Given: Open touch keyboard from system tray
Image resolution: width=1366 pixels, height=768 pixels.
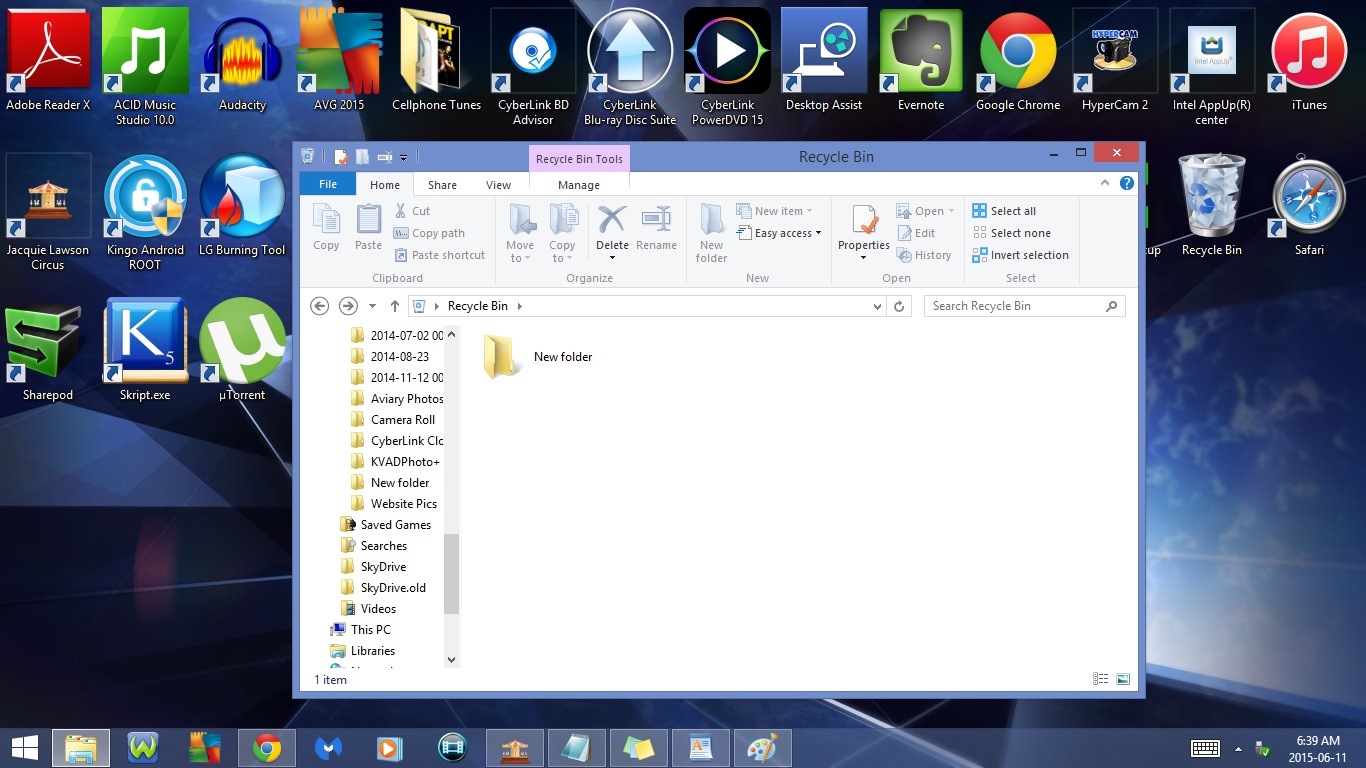Looking at the screenshot, I should 1205,748.
